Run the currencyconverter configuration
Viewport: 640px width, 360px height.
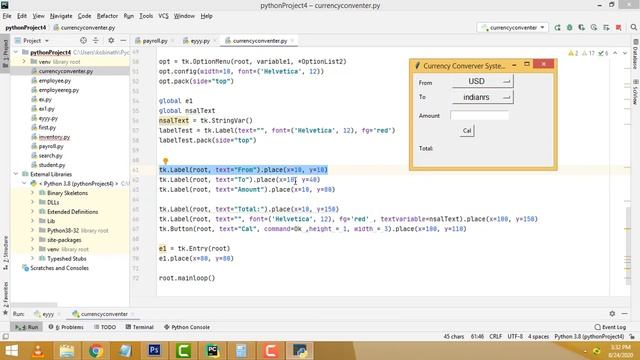coord(557,27)
